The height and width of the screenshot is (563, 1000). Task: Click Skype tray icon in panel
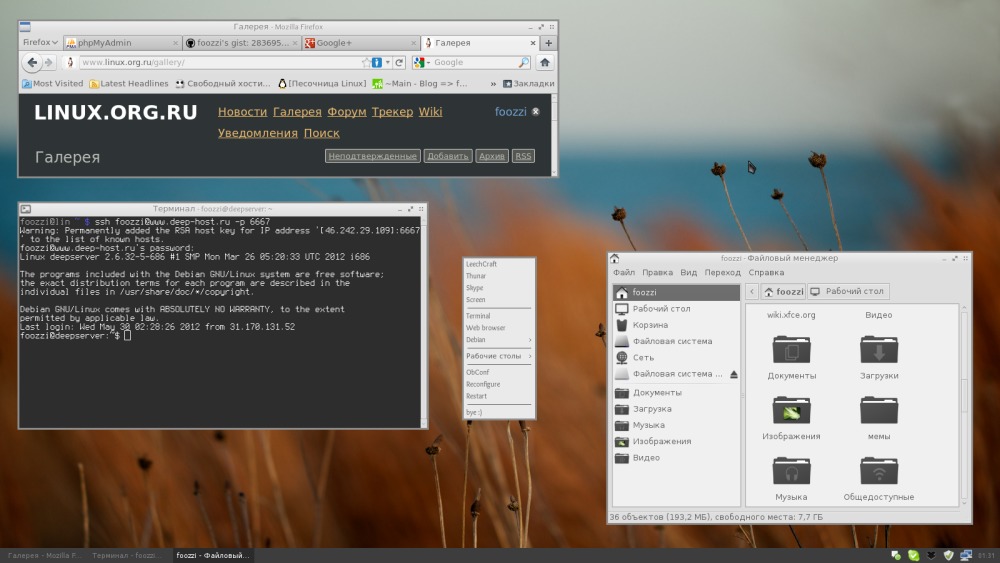pyautogui.click(x=913, y=555)
